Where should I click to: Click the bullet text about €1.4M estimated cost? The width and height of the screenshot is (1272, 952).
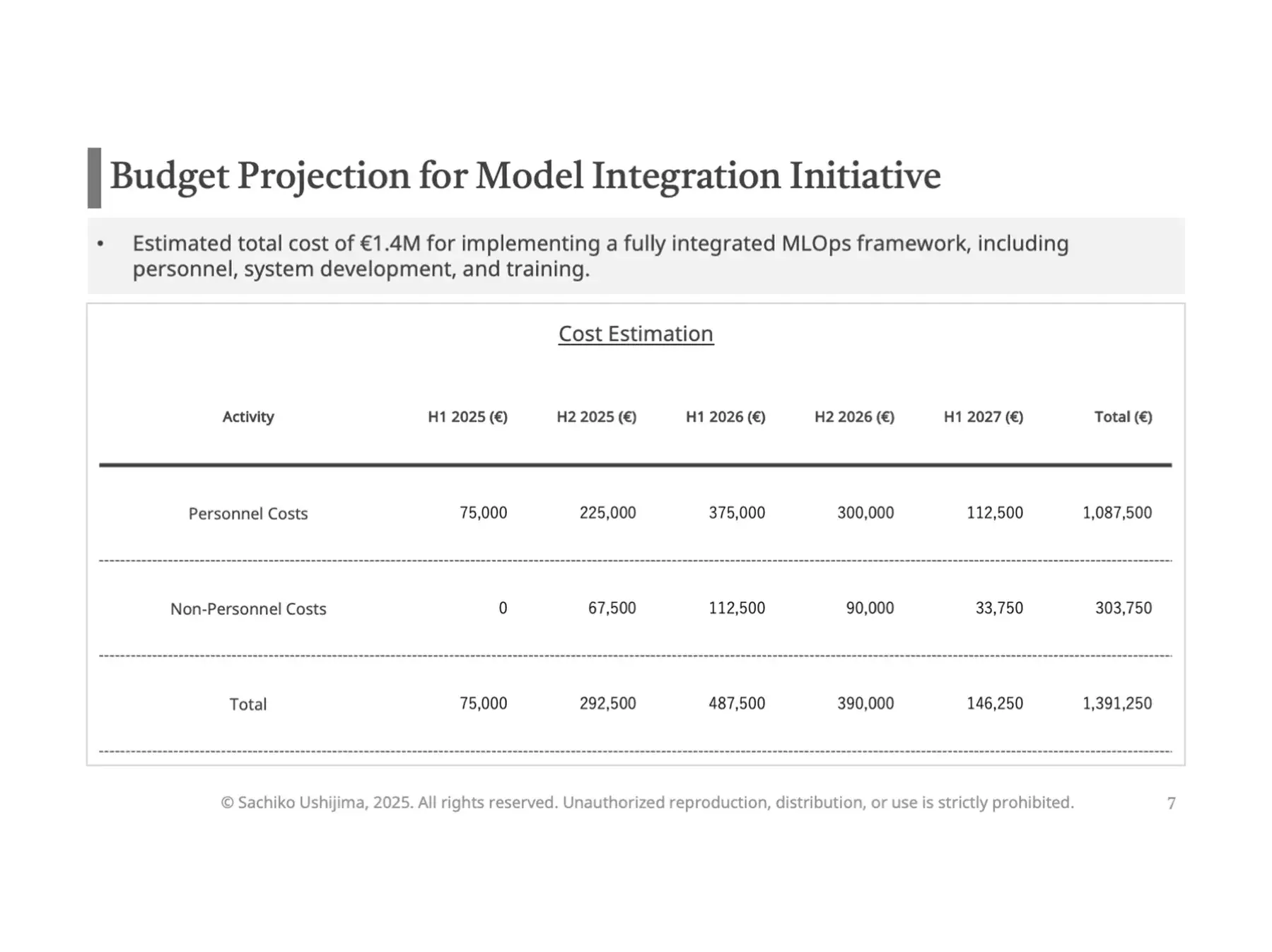[600, 256]
